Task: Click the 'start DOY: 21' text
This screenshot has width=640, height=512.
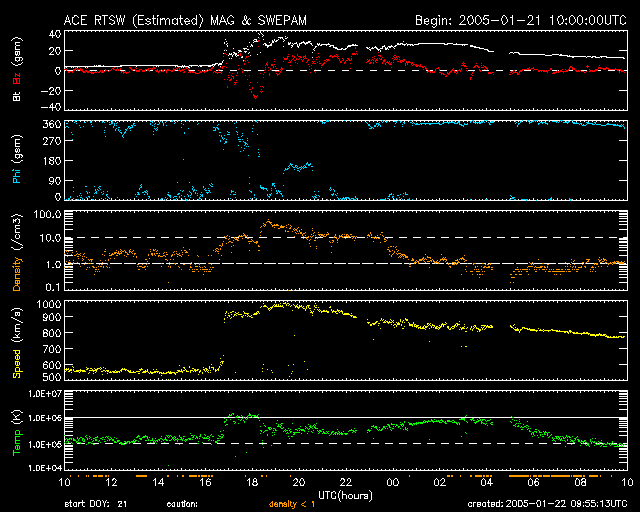Action: click(x=96, y=504)
